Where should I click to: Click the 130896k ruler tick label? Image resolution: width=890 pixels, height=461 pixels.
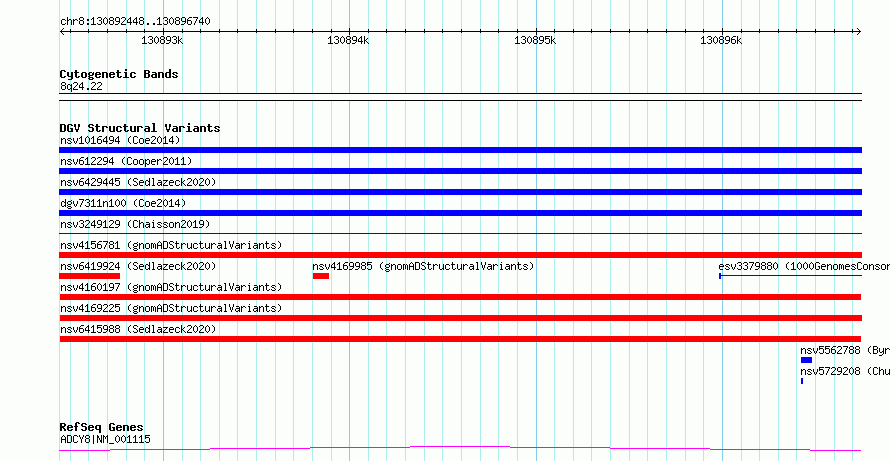click(x=721, y=40)
